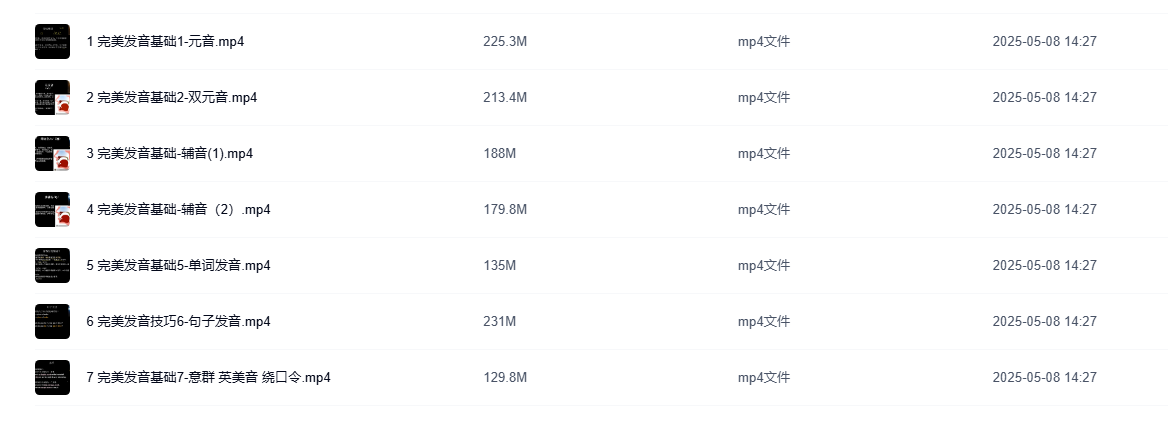Click thumbnail of 7 意群 英美音 绕口令 video
This screenshot has width=1168, height=431.
point(52,378)
